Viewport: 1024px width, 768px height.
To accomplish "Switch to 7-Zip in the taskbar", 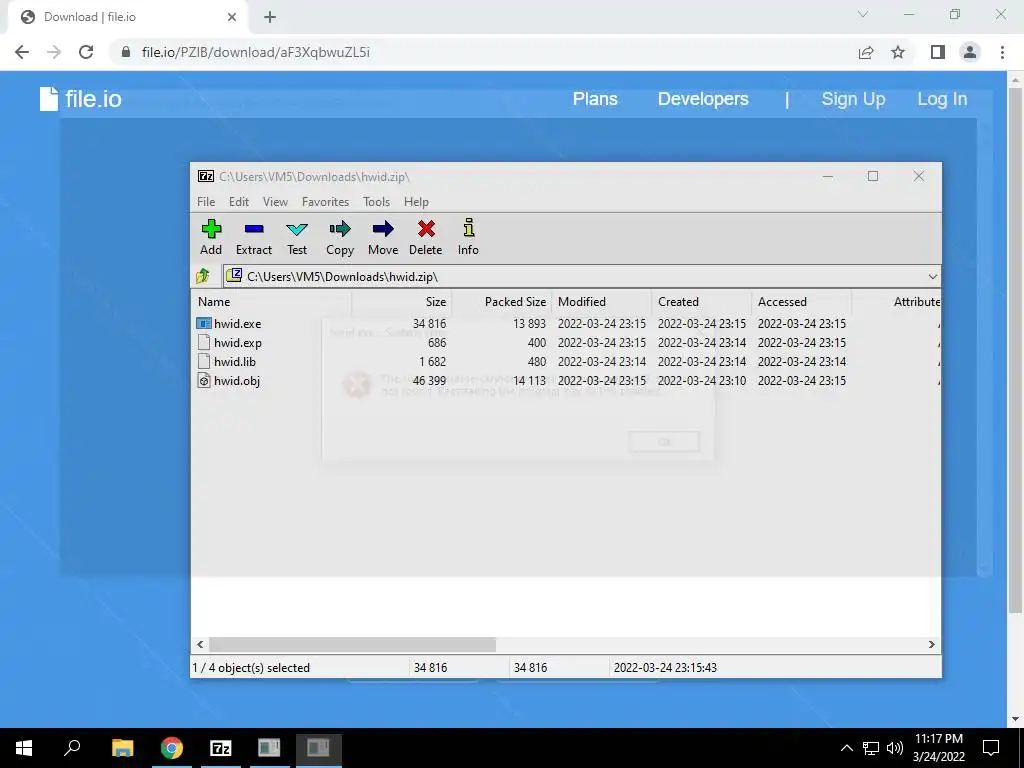I will 221,748.
